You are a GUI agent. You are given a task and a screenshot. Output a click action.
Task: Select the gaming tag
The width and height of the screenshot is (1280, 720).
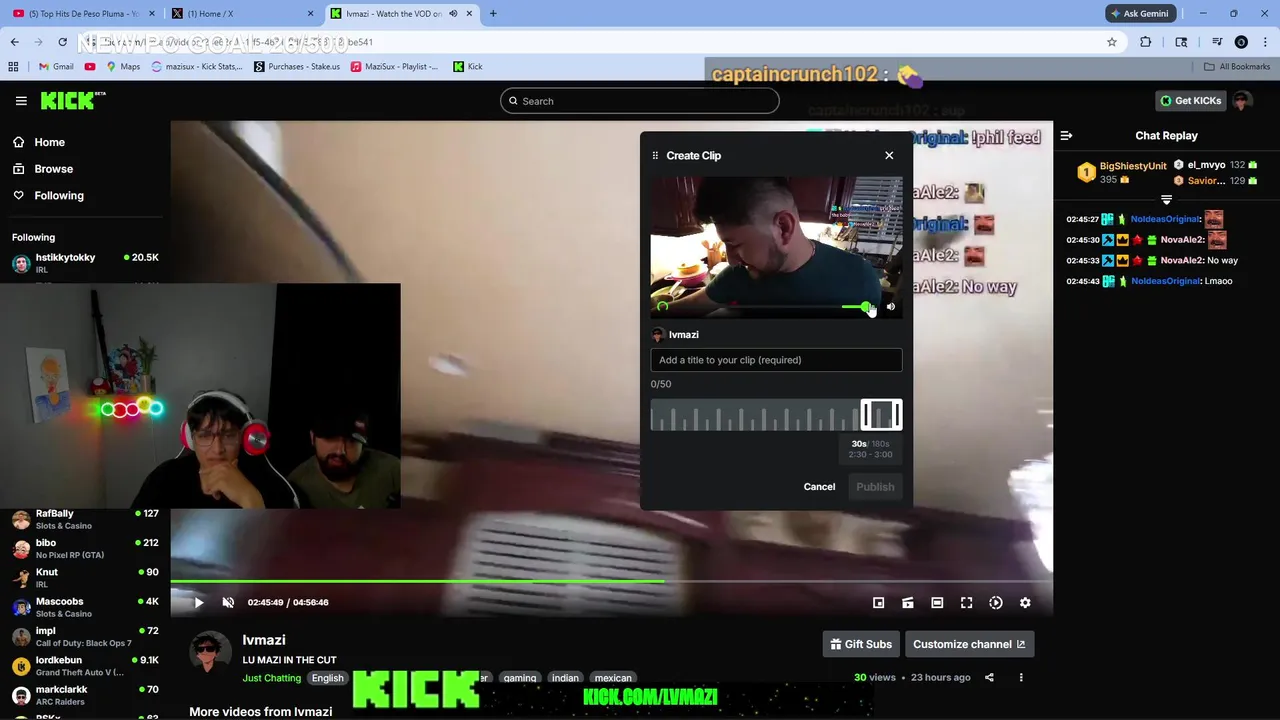click(520, 678)
